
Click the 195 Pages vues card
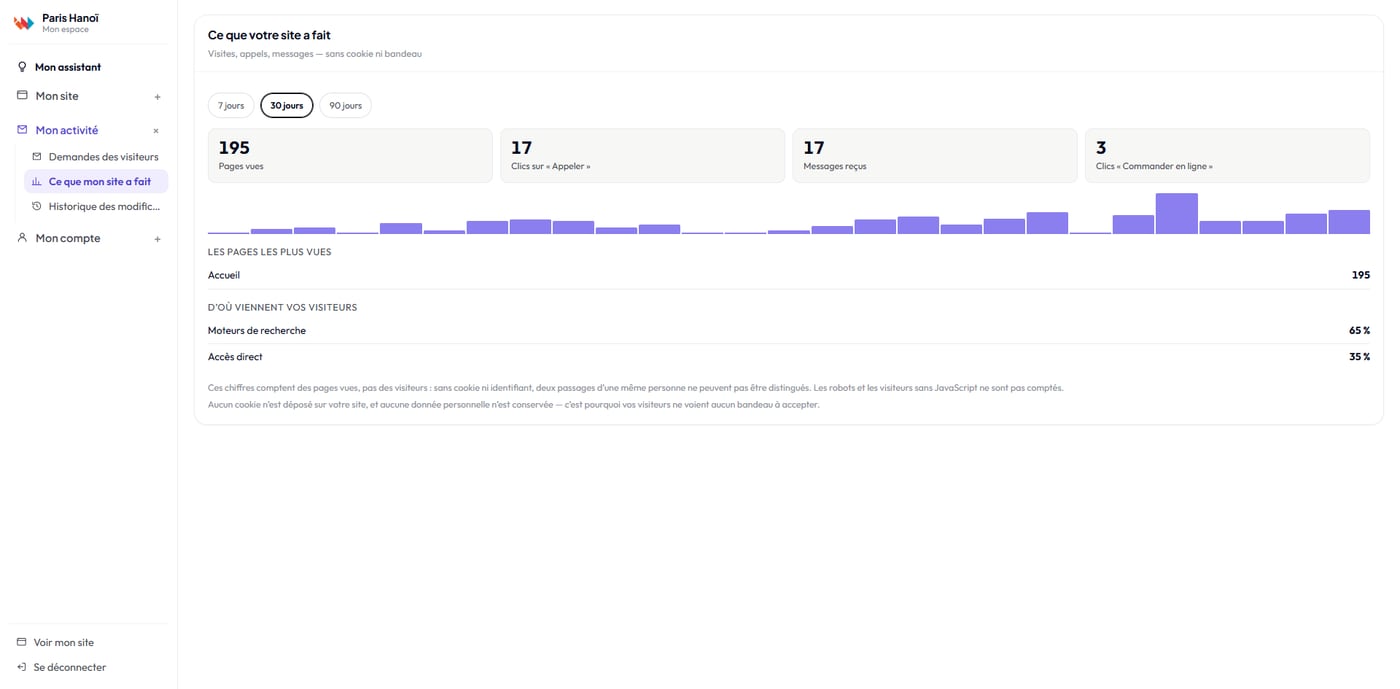point(350,155)
